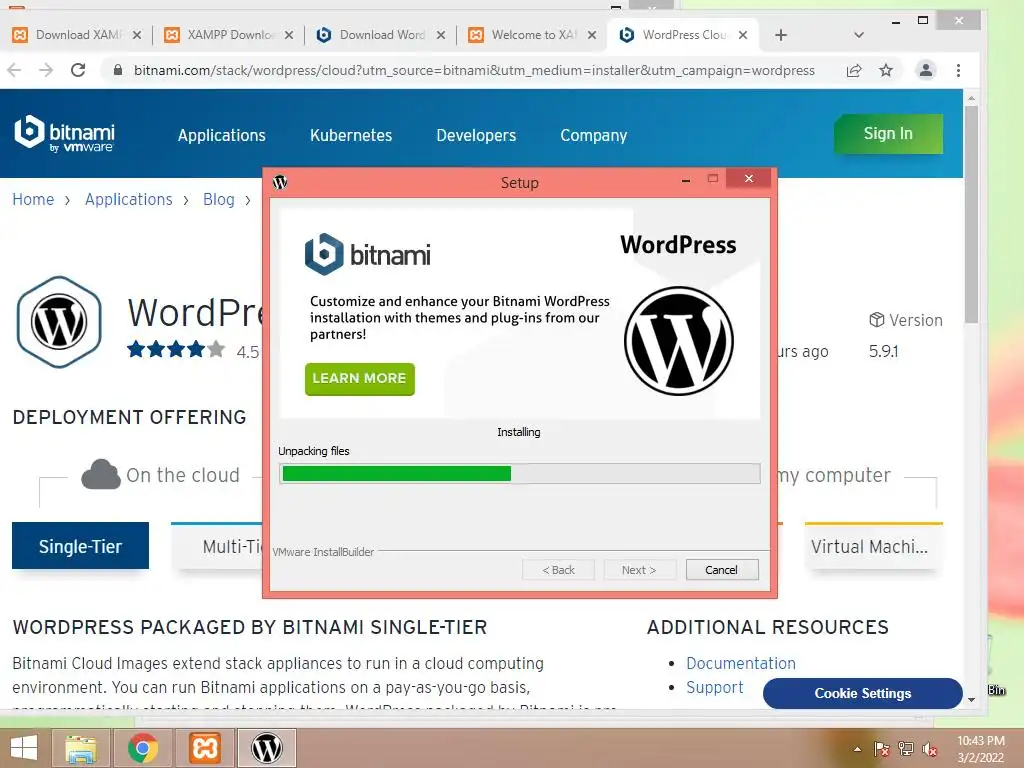
Task: Click the taskbar clock
Action: (981, 749)
